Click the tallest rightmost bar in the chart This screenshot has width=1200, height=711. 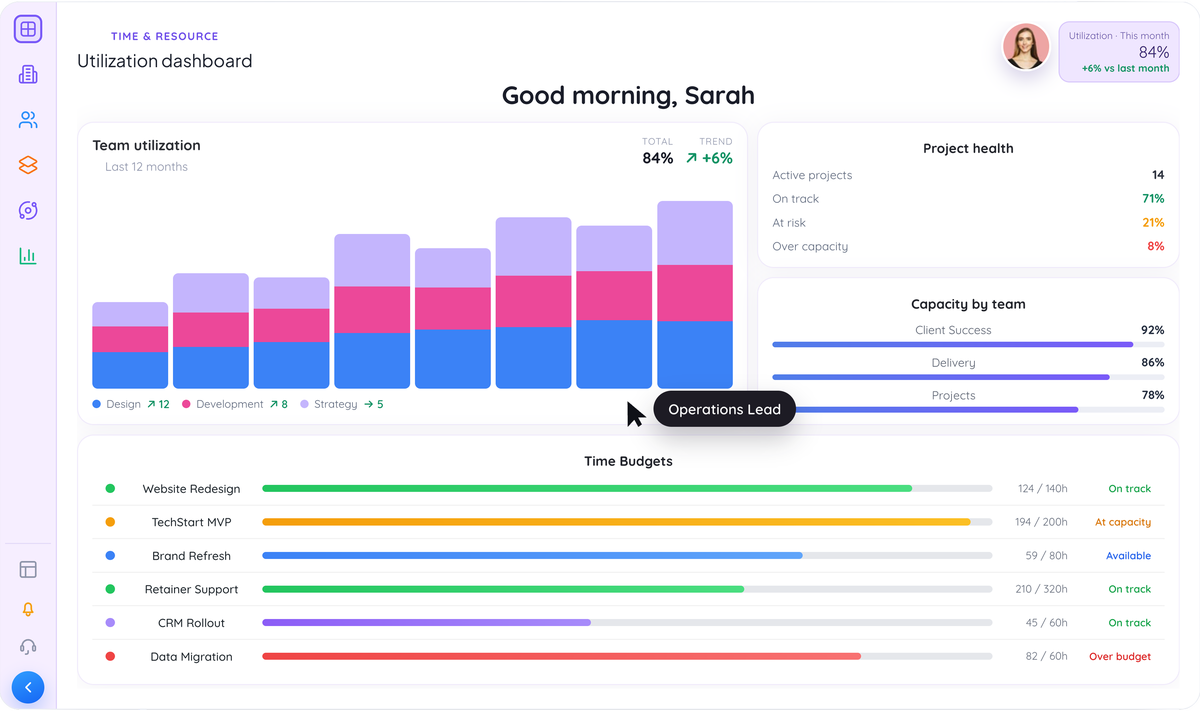[695, 295]
